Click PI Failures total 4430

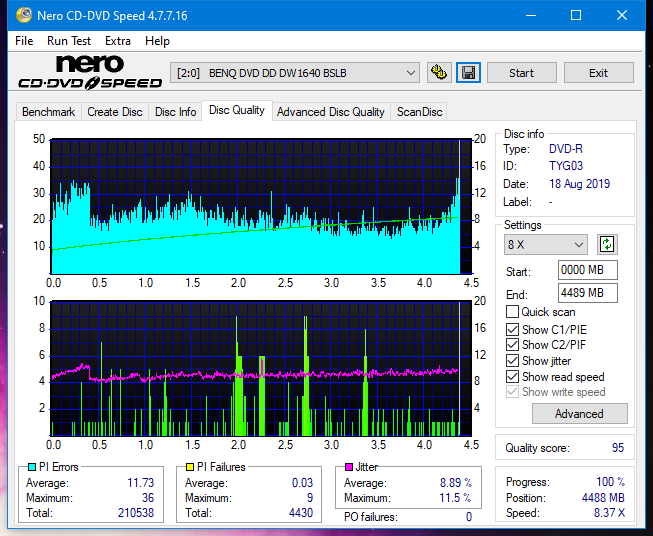click(x=301, y=512)
